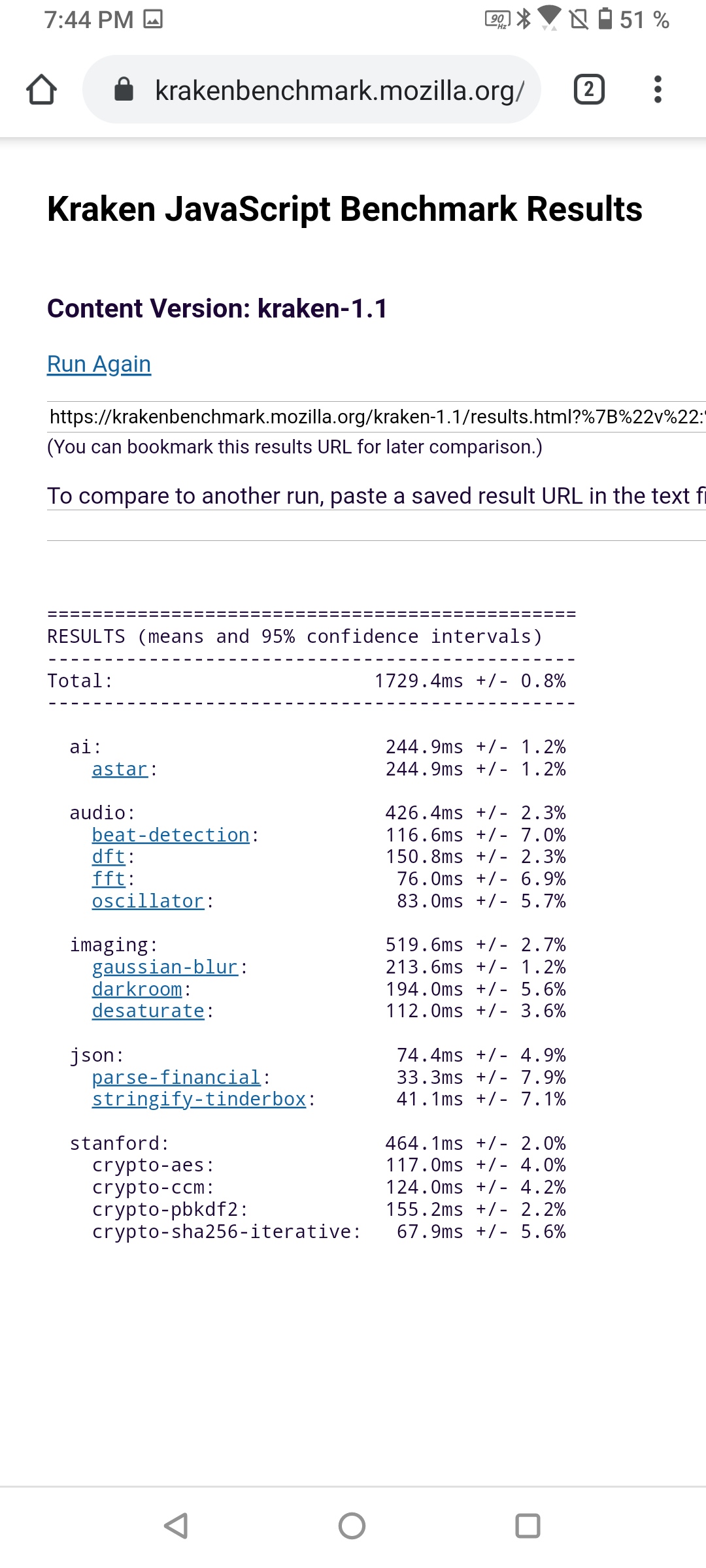Tap the krakenbenchmark.mozilla.org address bar
Screen dimensions: 706x1568
339,90
